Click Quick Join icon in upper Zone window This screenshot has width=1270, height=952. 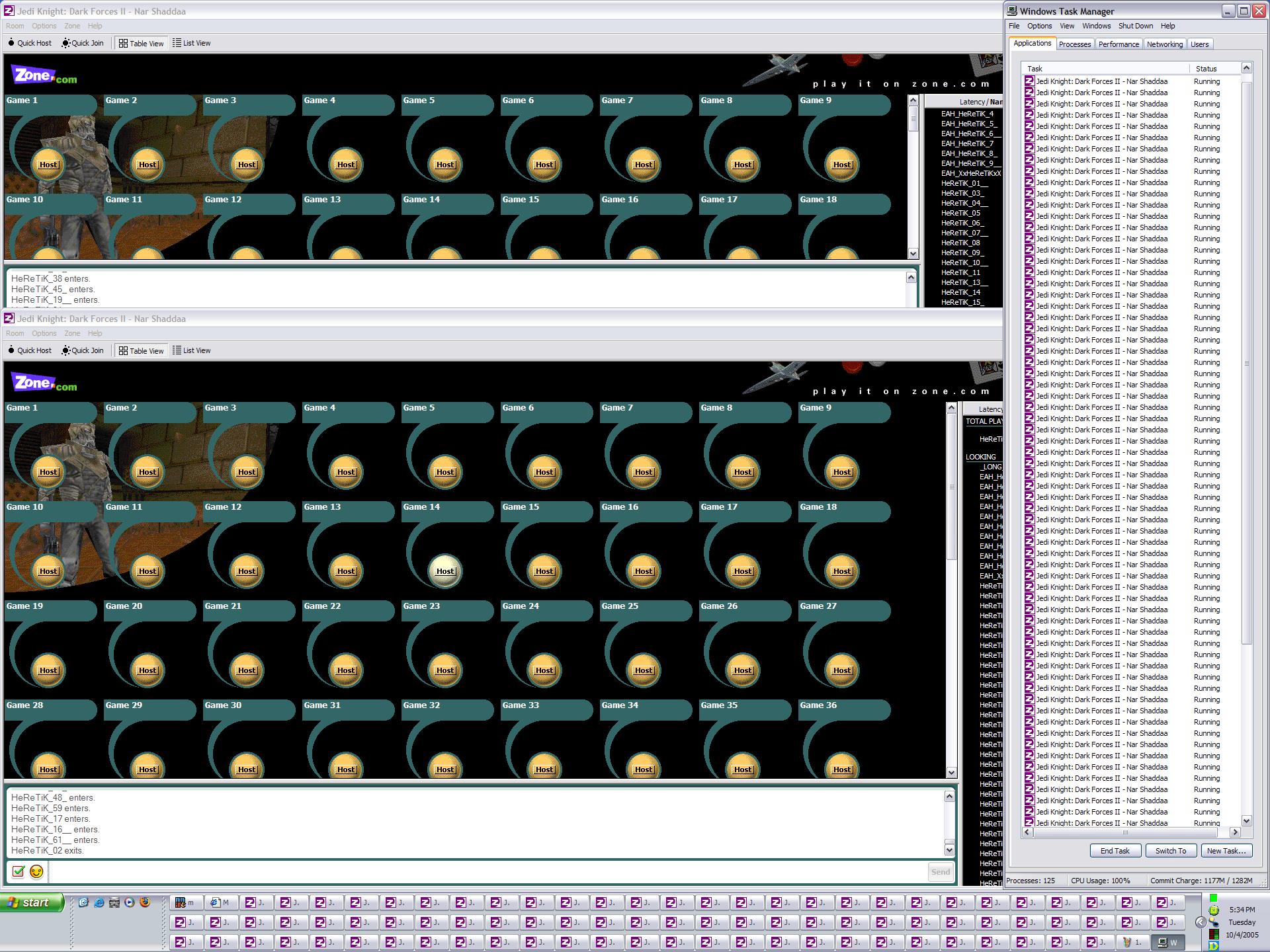click(66, 43)
